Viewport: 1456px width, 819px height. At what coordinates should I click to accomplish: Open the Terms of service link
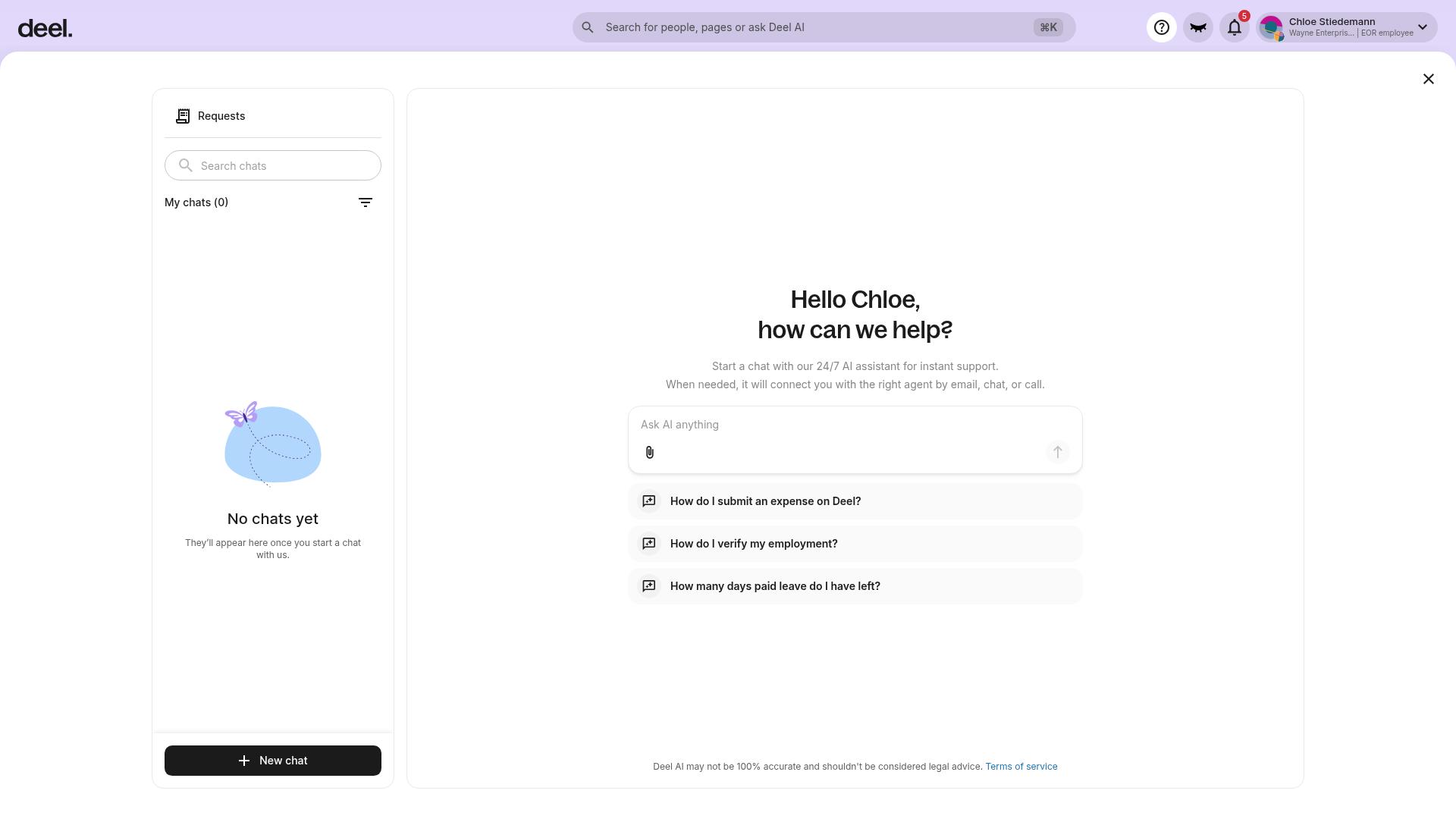click(1021, 767)
